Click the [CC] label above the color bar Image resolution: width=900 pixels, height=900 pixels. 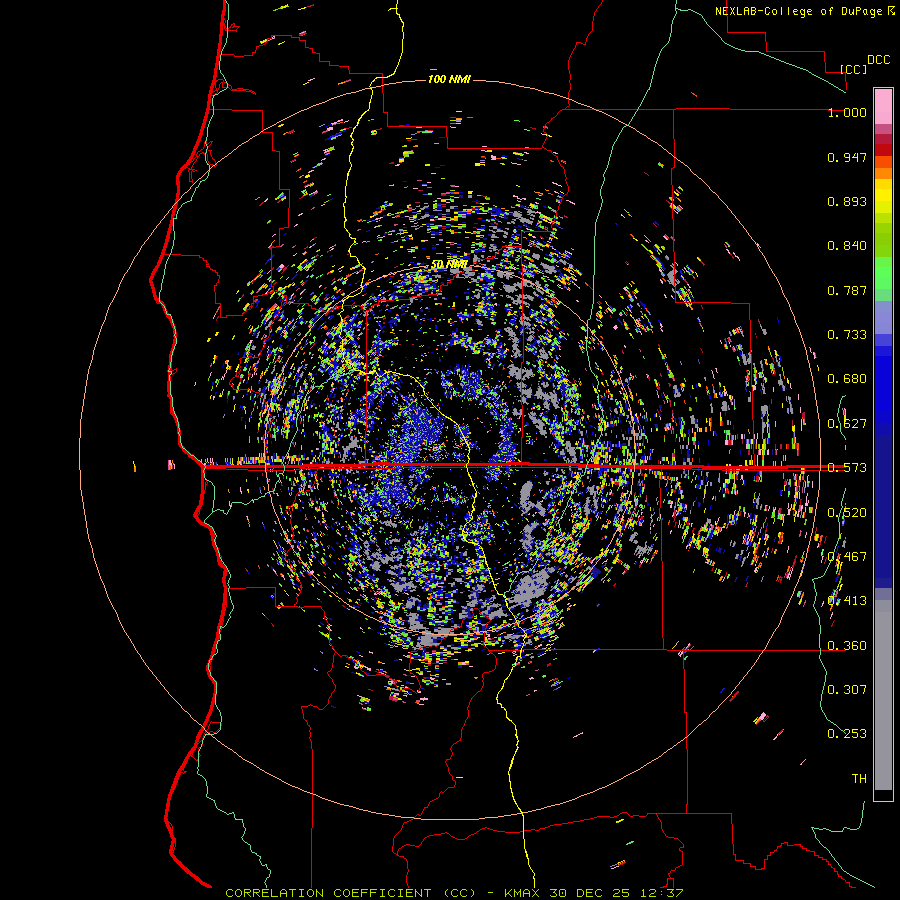[x=854, y=69]
